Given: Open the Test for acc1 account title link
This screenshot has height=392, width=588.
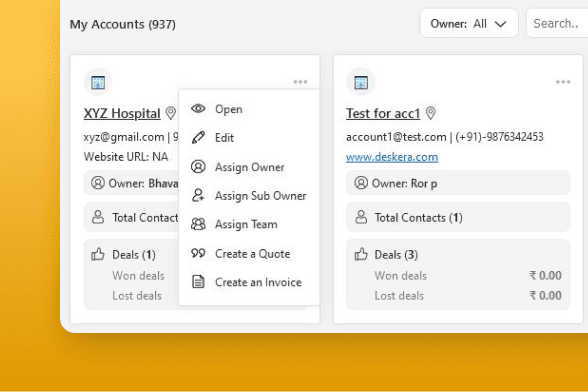Looking at the screenshot, I should coord(383,113).
